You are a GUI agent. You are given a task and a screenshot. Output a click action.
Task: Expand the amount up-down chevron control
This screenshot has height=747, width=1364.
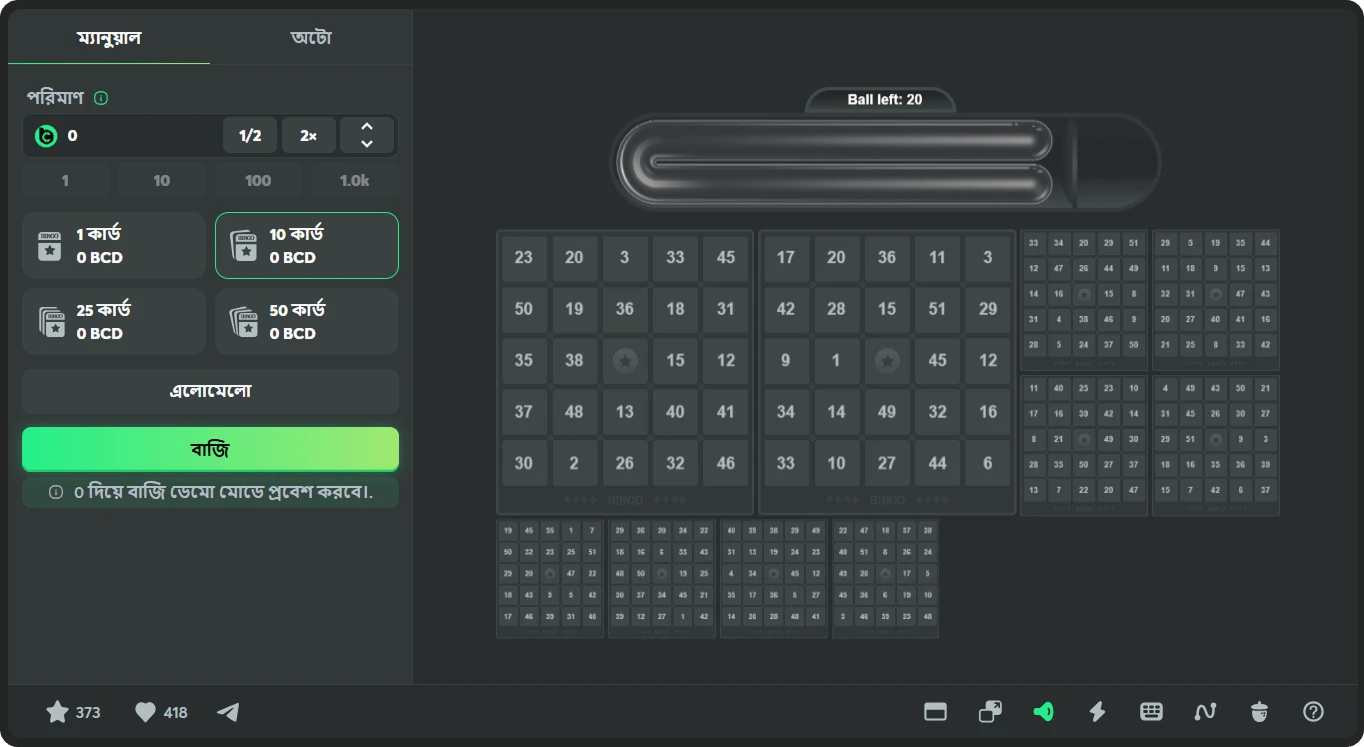367,135
